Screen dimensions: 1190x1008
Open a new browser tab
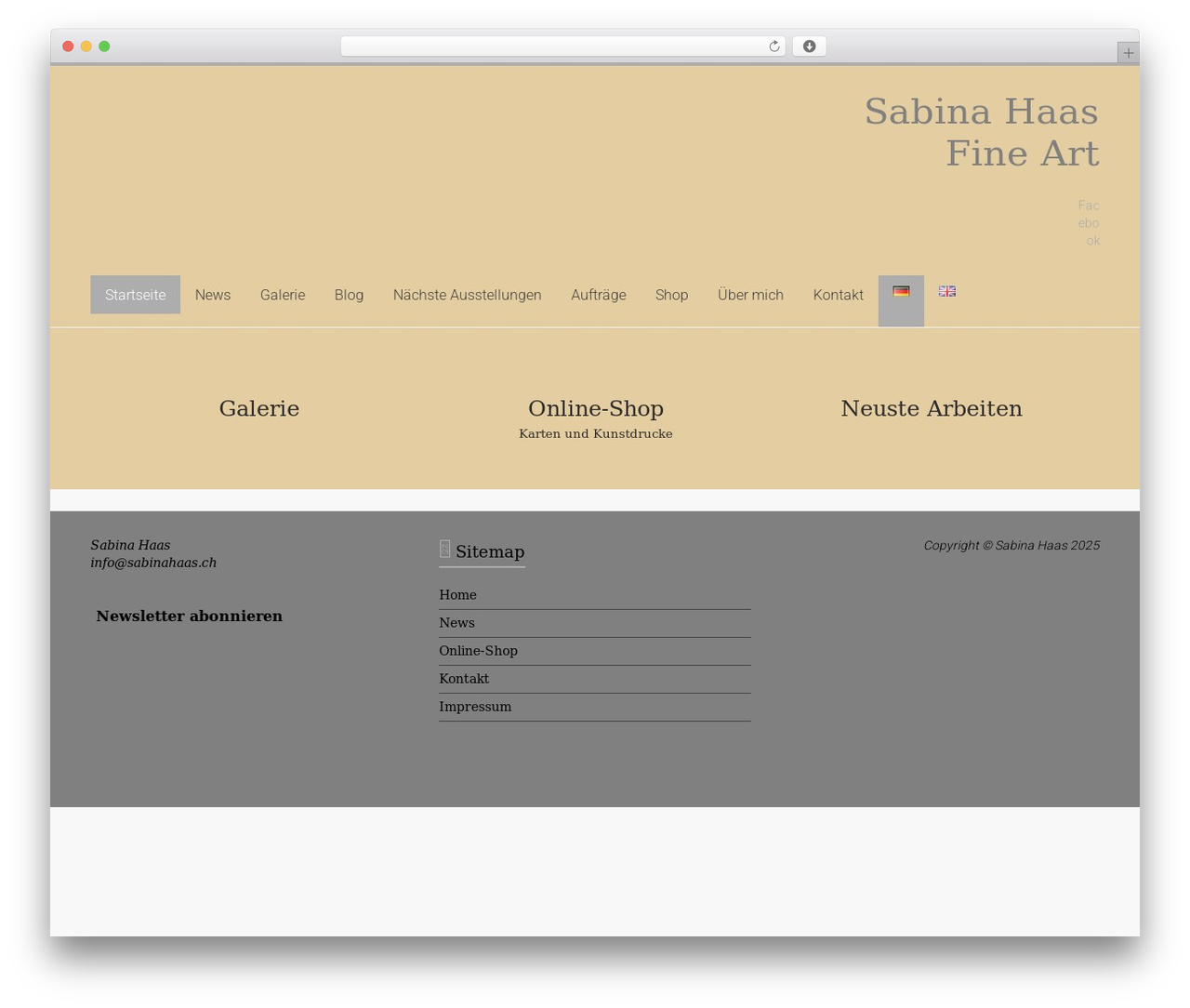[x=1128, y=53]
